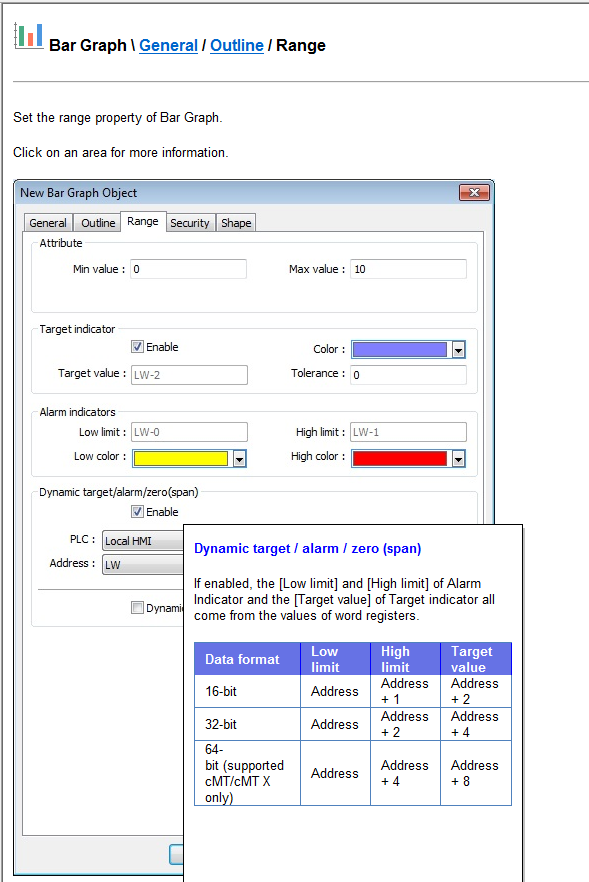Expand the High color dropdown arrow
Viewport: 589px width, 882px height.
point(458,459)
